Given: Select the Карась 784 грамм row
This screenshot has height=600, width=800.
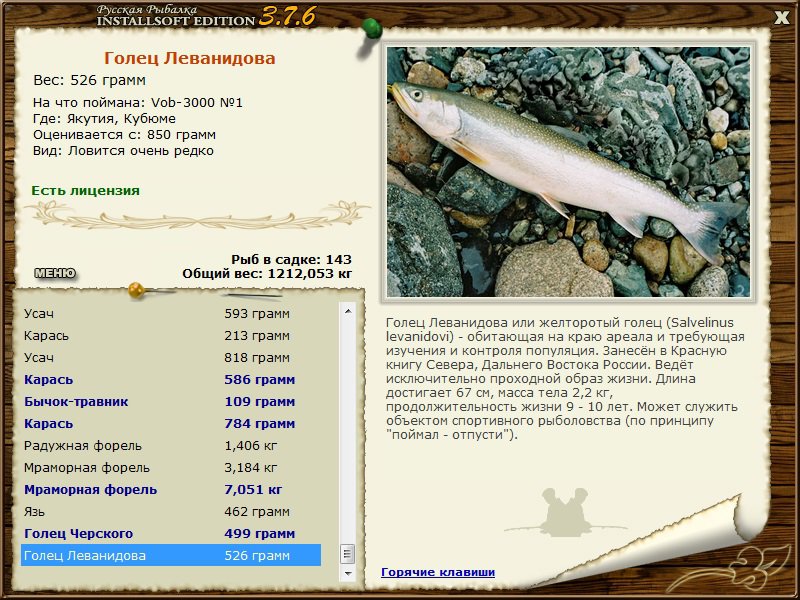Looking at the screenshot, I should click(171, 423).
